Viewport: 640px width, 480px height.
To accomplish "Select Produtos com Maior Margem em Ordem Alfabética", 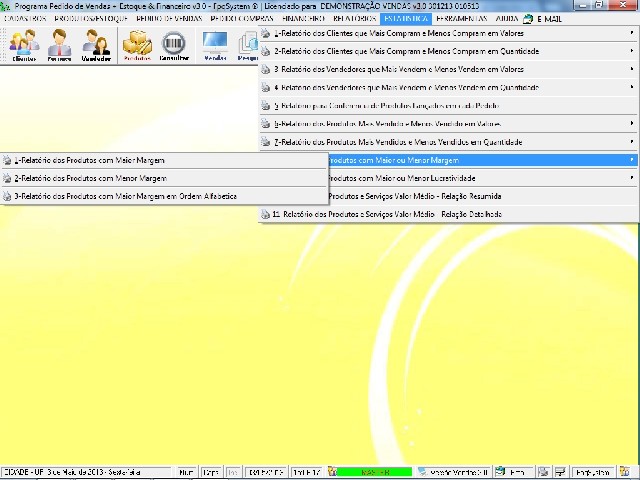I will [125, 196].
